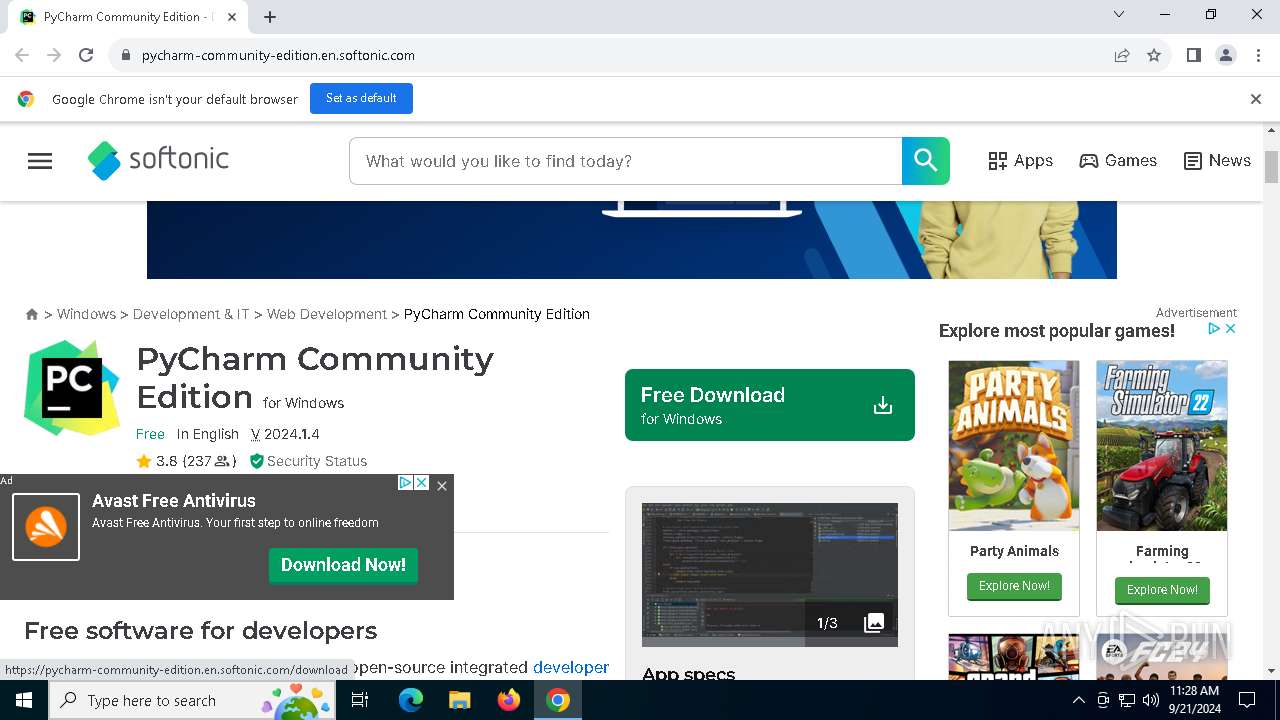Reload the current page
Viewport: 1280px width, 720px height.
point(86,55)
